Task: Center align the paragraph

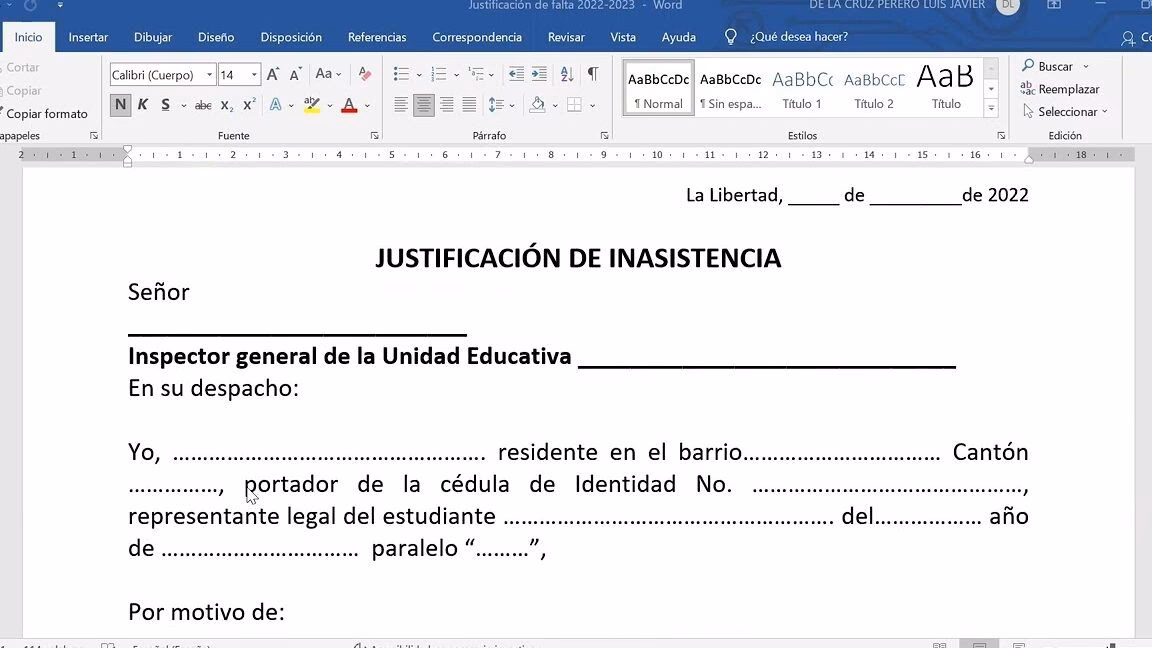Action: (x=423, y=104)
